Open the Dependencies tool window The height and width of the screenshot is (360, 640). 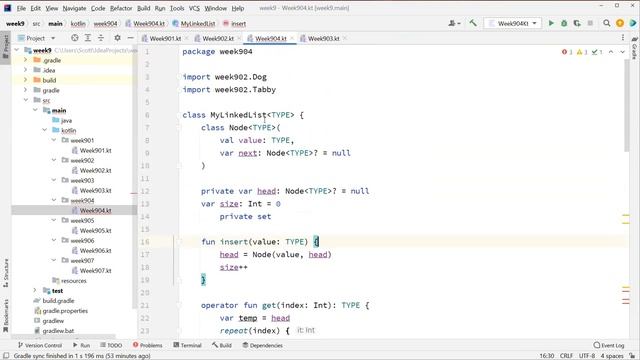pyautogui.click(x=262, y=345)
